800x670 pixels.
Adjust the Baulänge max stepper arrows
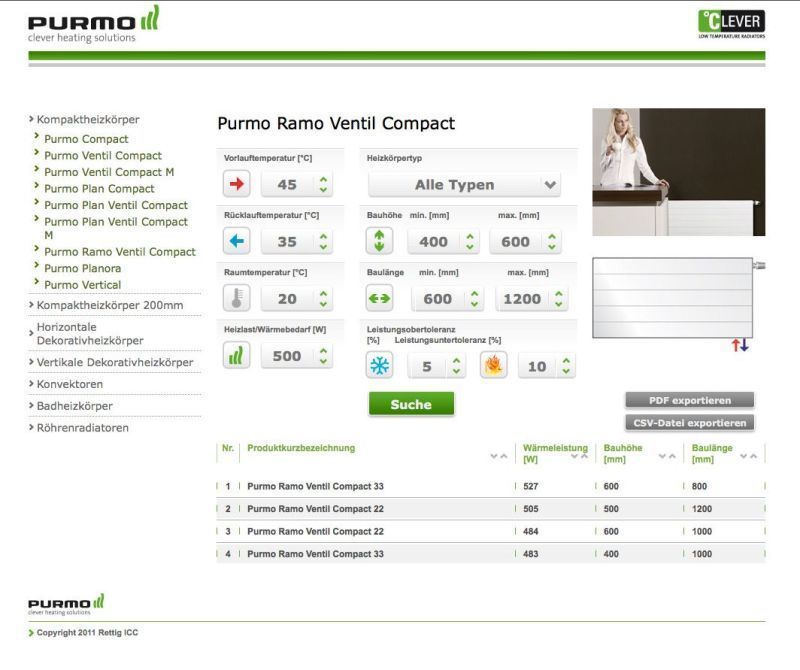point(559,299)
